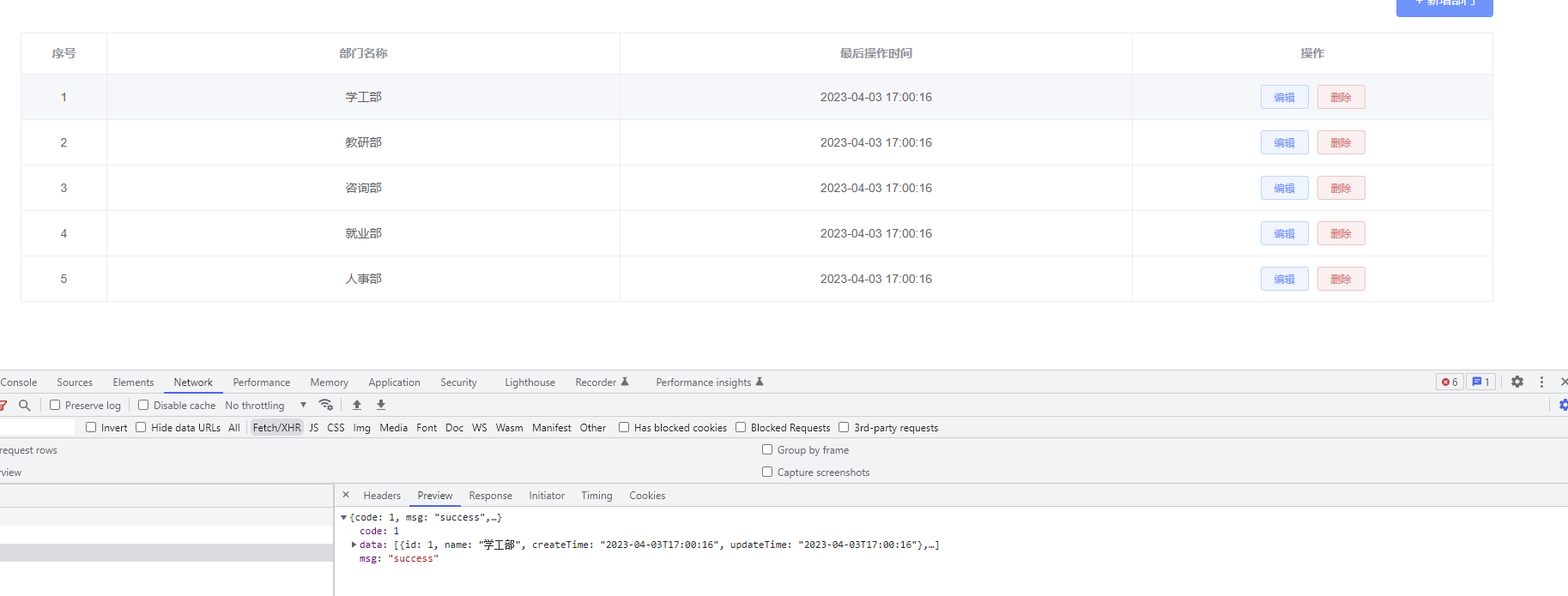Filter requests by Other type

click(593, 428)
